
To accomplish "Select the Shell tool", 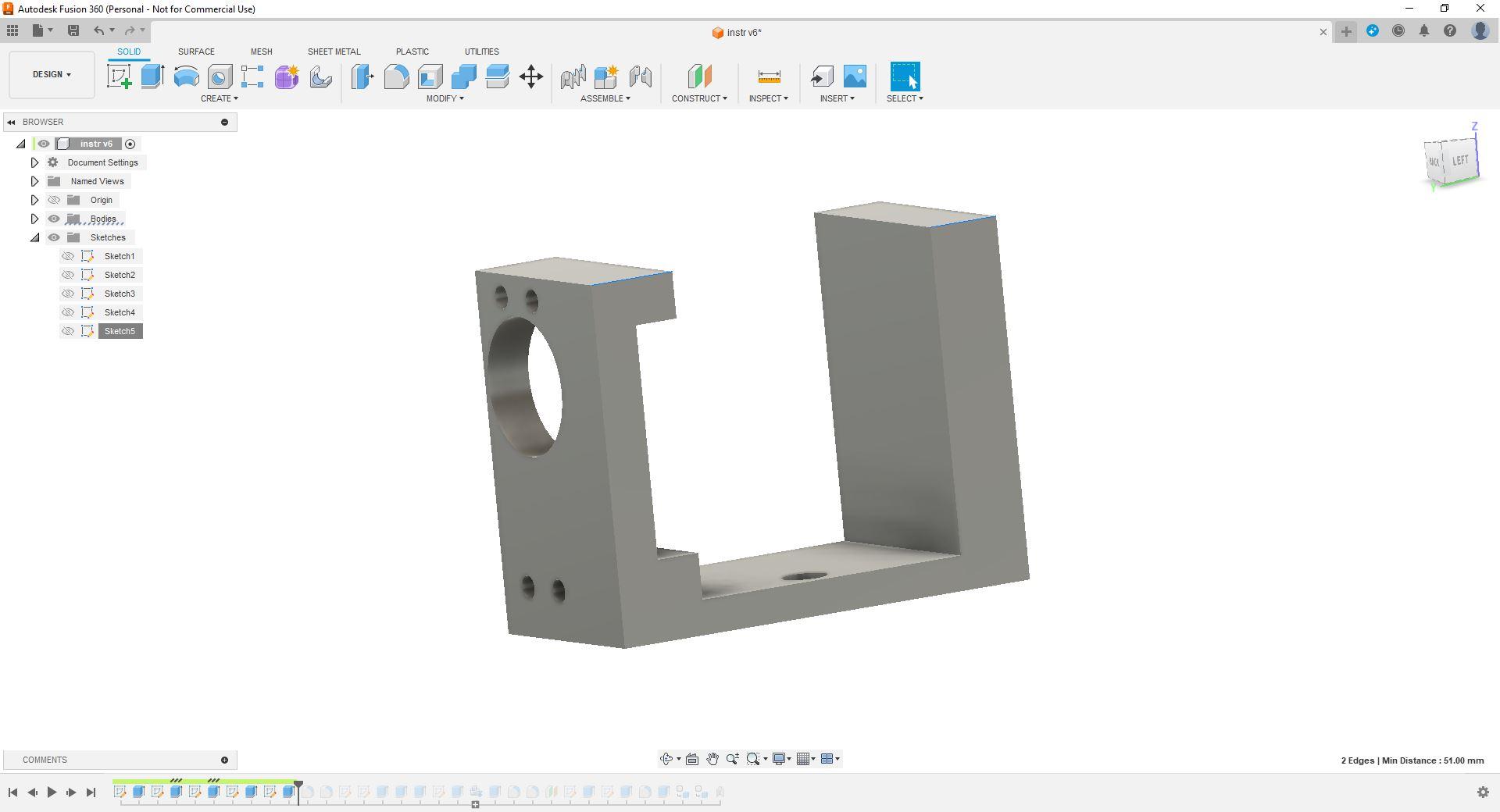I will tap(430, 77).
